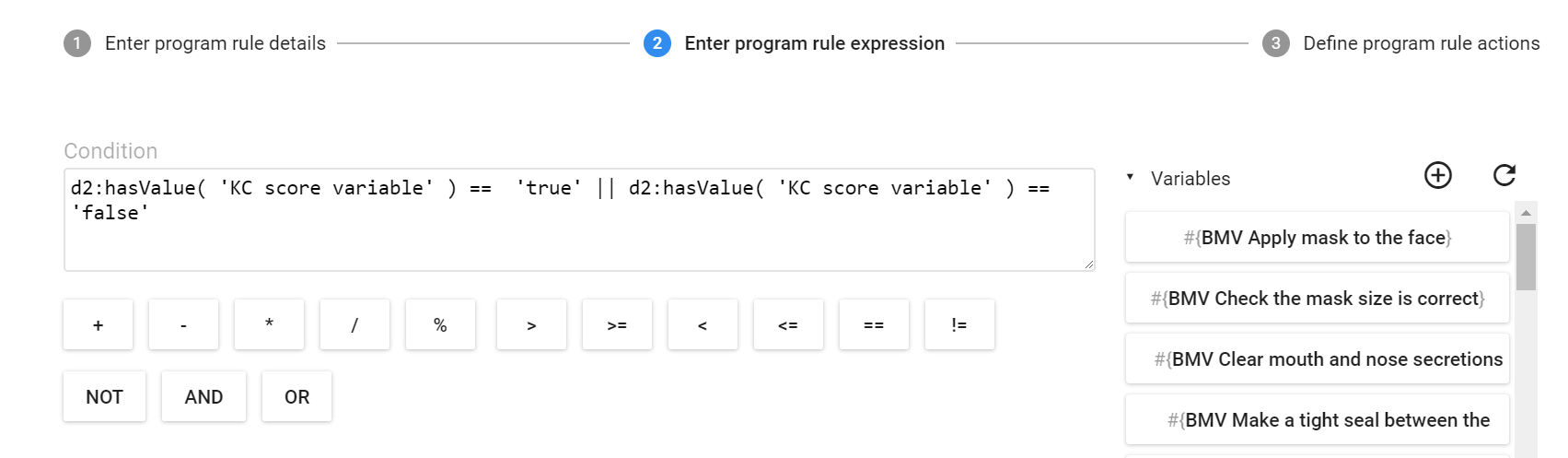The height and width of the screenshot is (458, 1568).
Task: Insert the minus operator
Action: [x=183, y=324]
